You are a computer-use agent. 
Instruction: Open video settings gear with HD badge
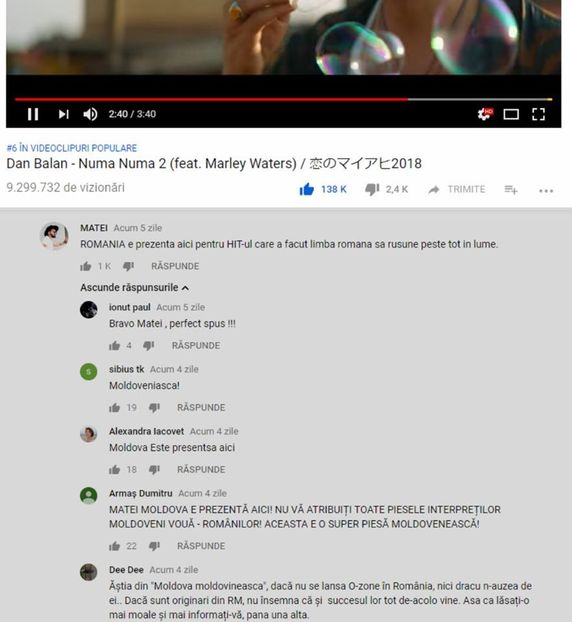pos(485,114)
